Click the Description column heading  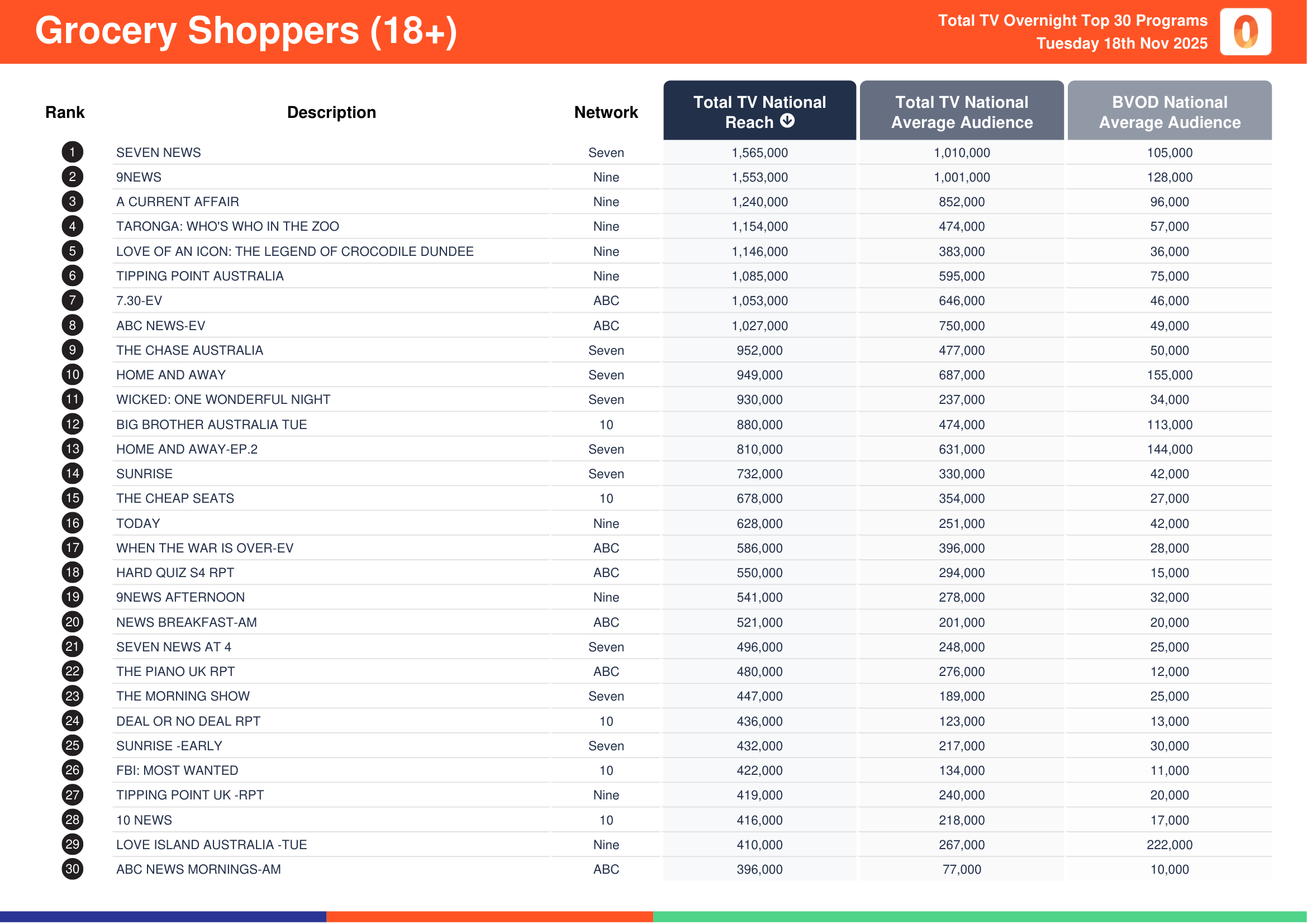[331, 112]
